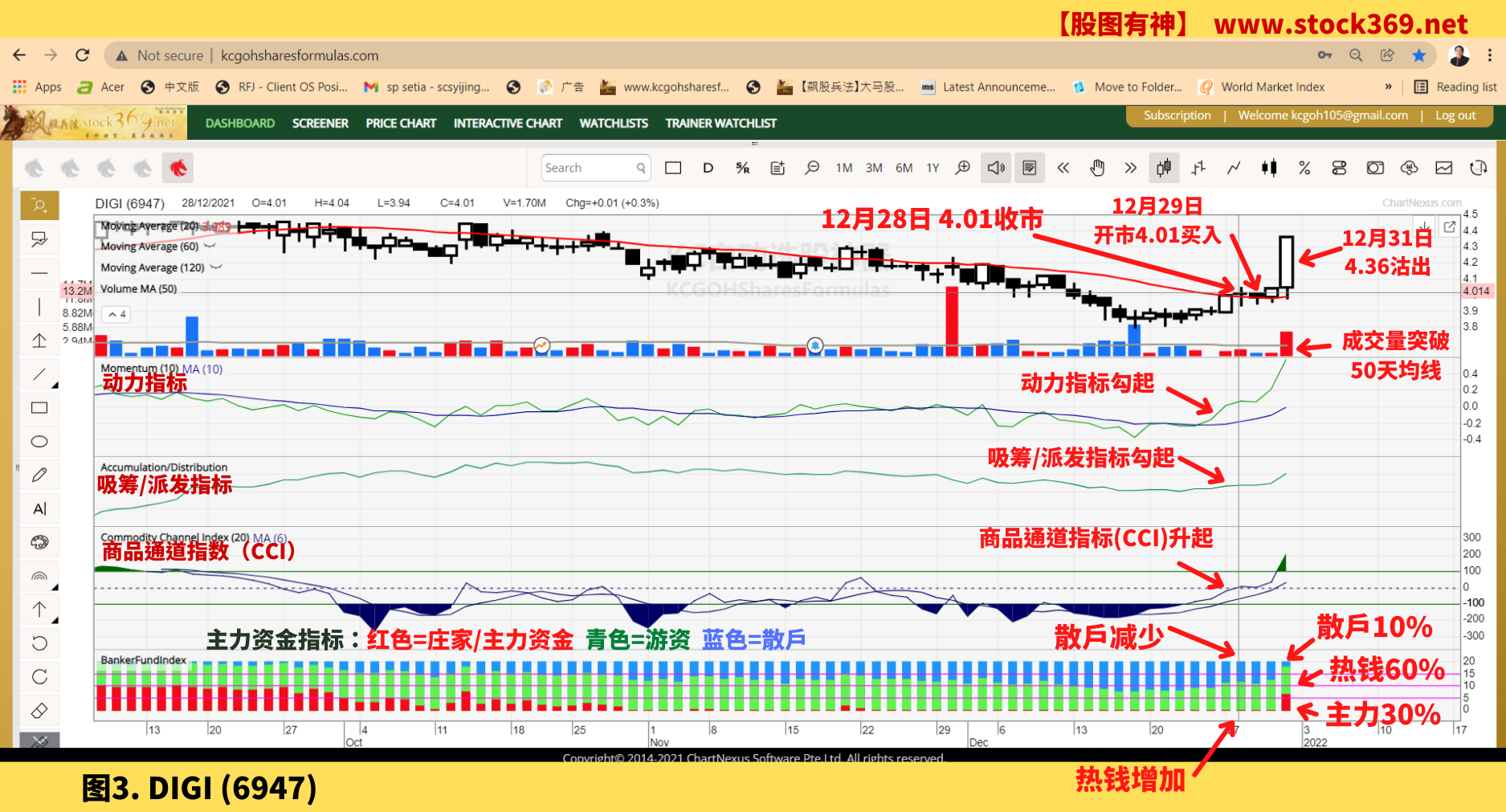Select the rectangle drawing tool in sidebar
This screenshot has height=812, width=1506.
[x=39, y=408]
